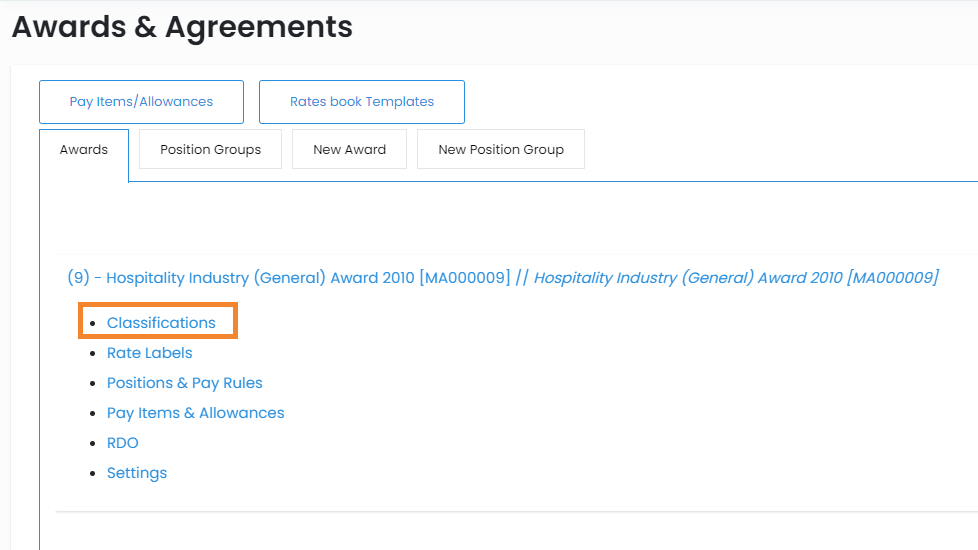Click the Pay Items/Allowances button
Image resolution: width=978 pixels, height=550 pixels.
(x=141, y=102)
